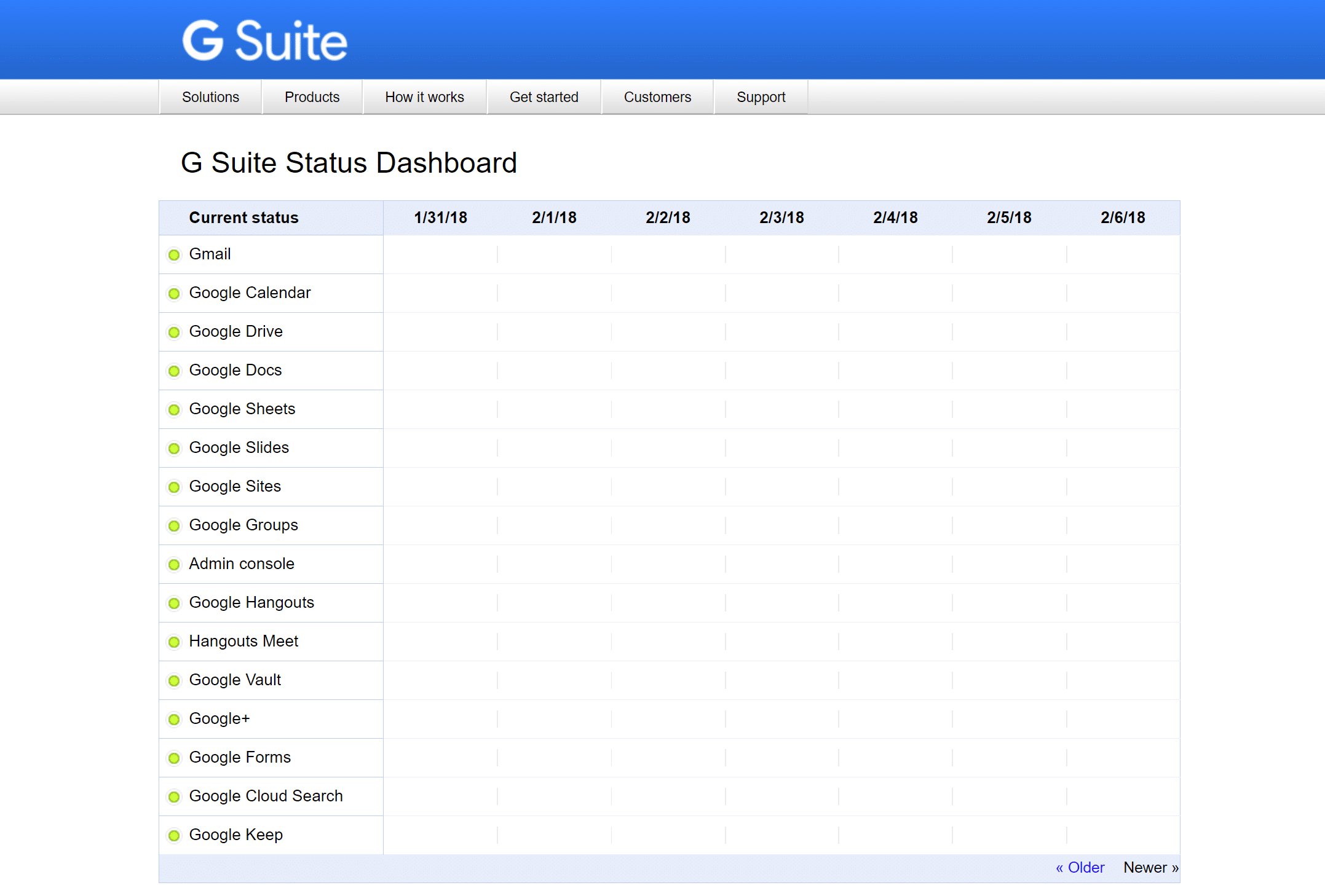Viewport: 1325px width, 896px height.
Task: Select the Google Groups row label
Action: (x=243, y=525)
